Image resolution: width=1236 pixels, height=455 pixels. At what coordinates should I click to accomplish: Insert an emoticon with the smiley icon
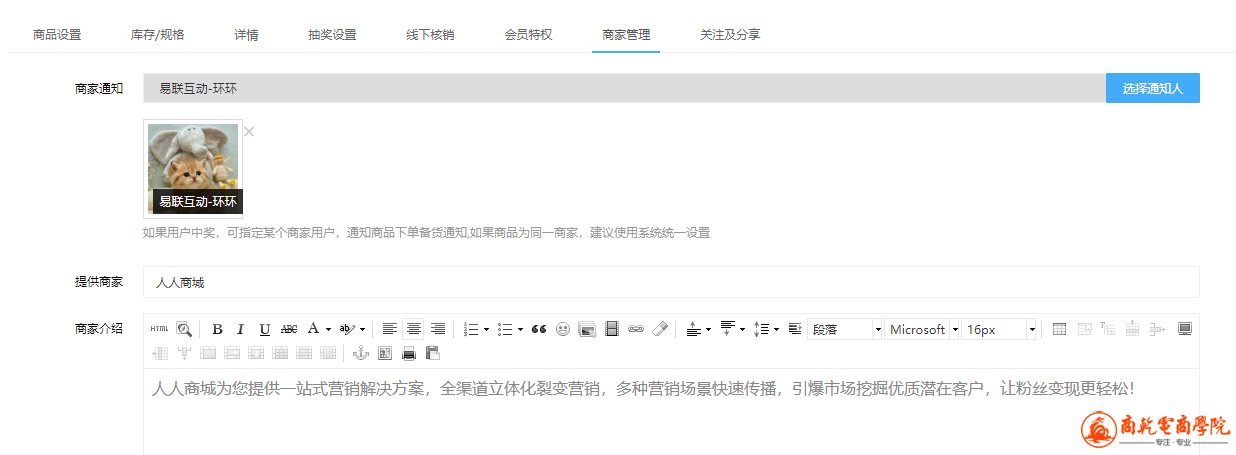[x=563, y=329]
